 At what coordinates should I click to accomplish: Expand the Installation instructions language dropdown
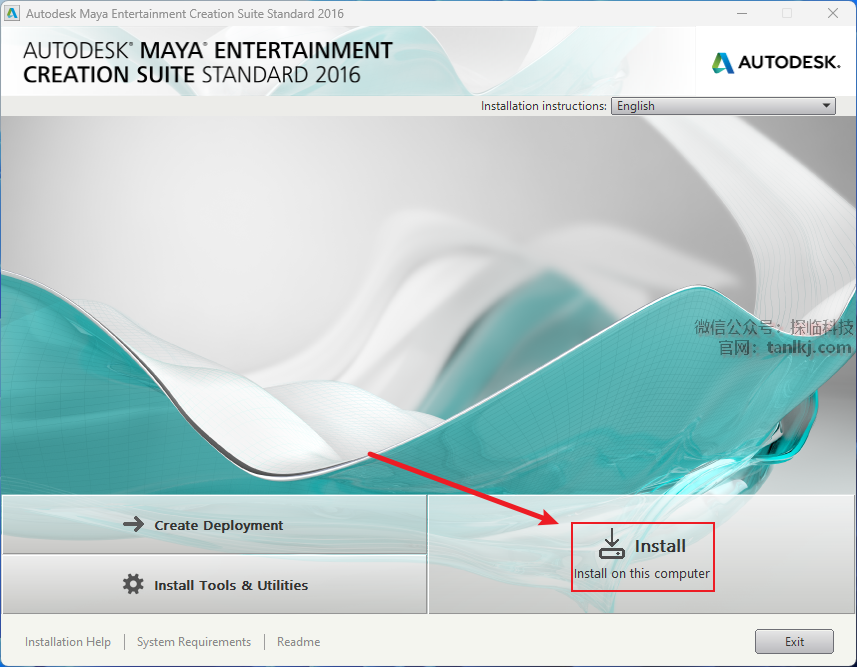tap(723, 106)
